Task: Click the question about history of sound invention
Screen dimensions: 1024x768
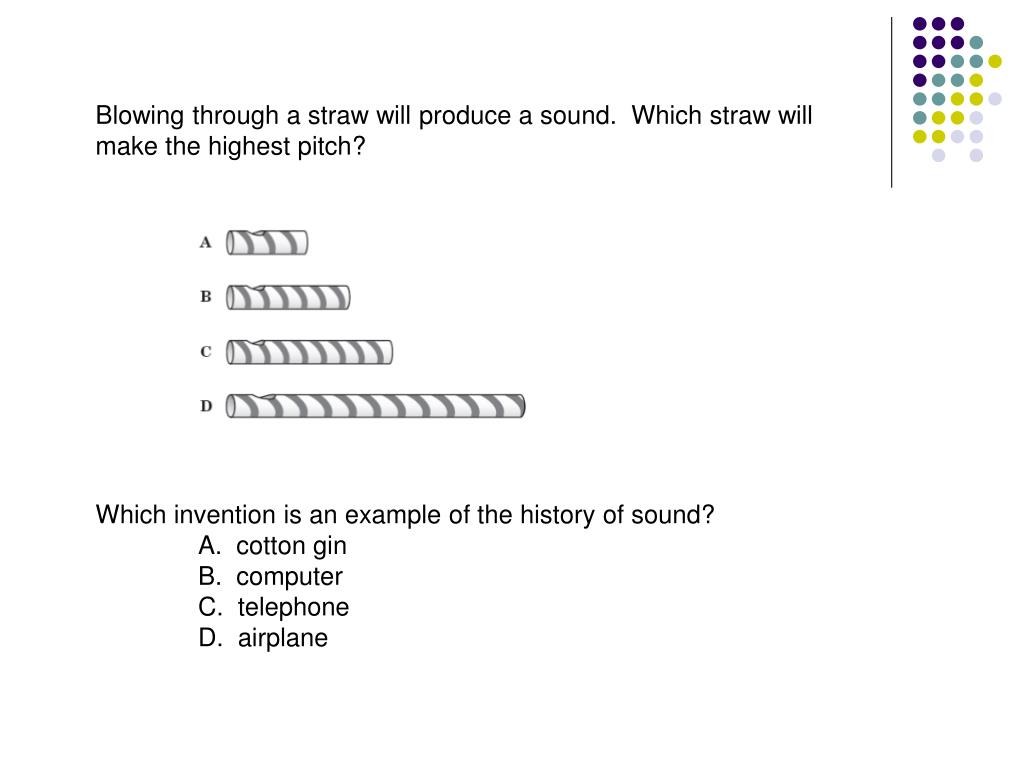Action: click(x=405, y=515)
